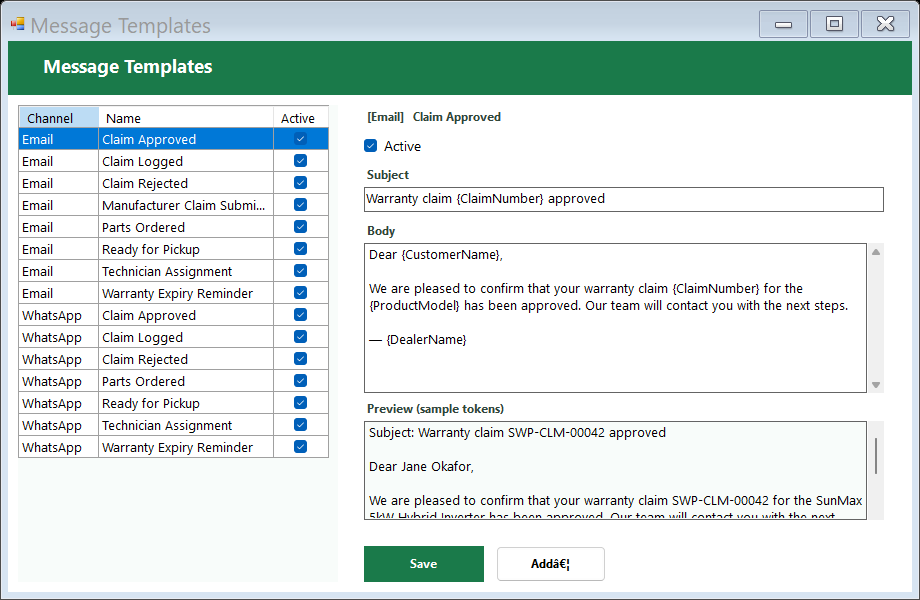Toggle Active for Email Technician Assignment row
This screenshot has width=920, height=600.
(x=300, y=271)
